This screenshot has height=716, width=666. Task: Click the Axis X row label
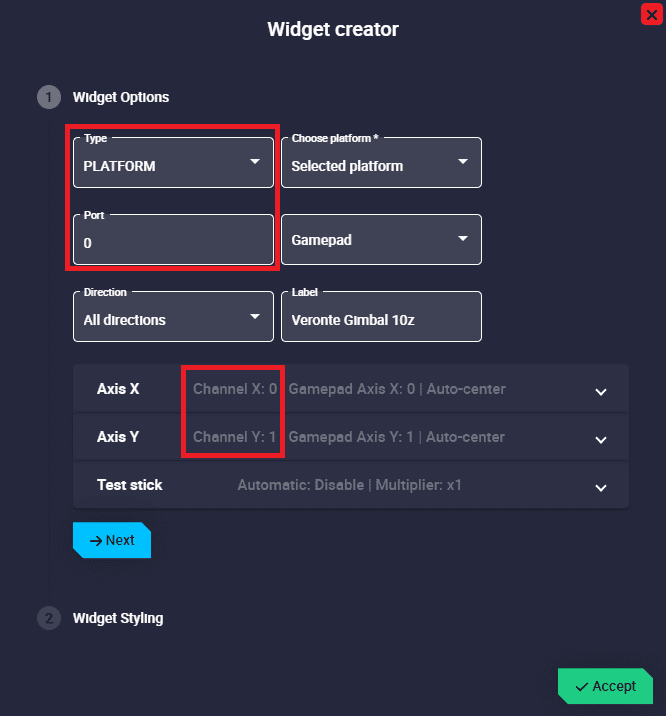coord(118,388)
